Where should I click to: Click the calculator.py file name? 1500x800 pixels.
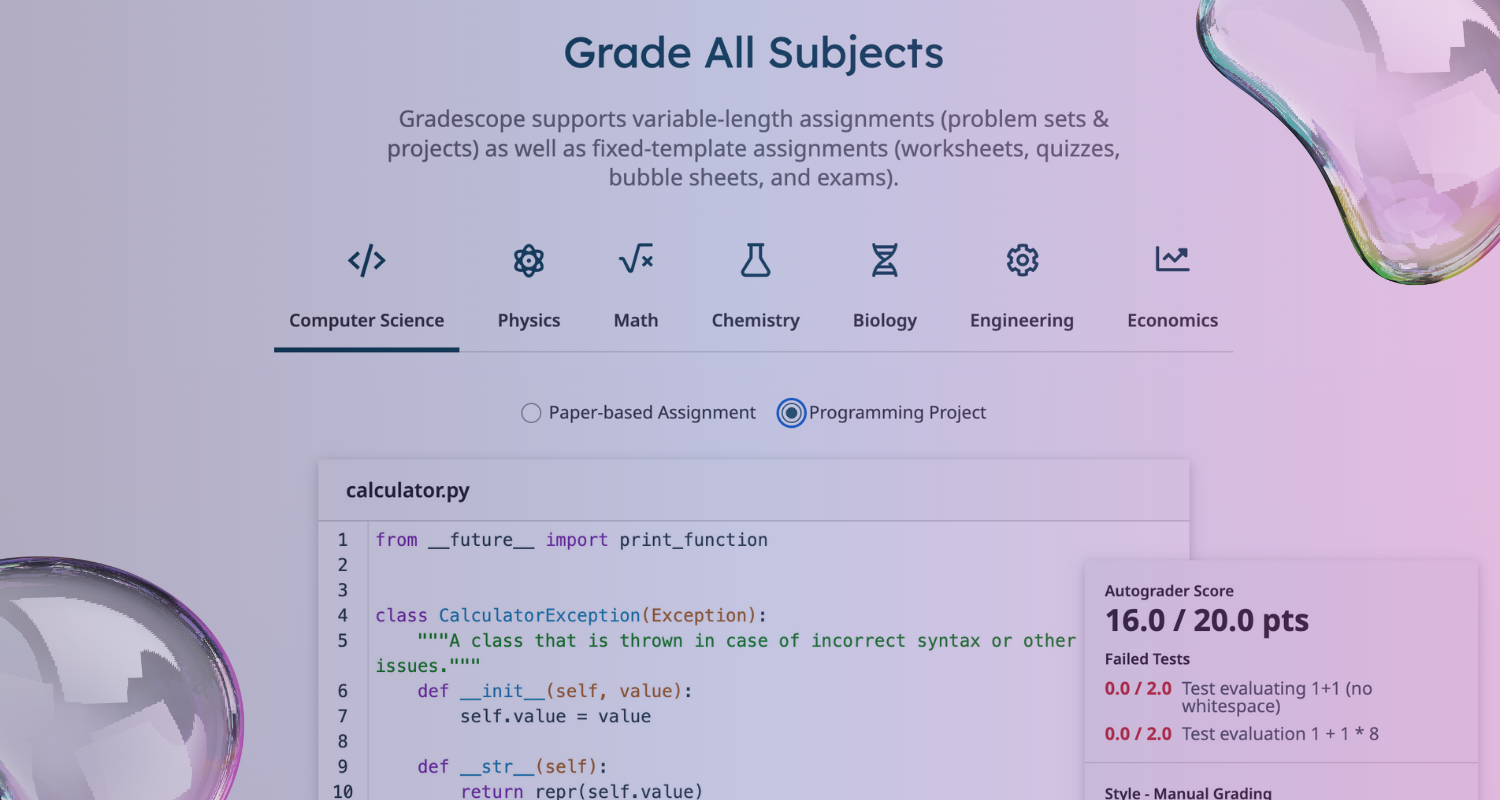point(407,491)
